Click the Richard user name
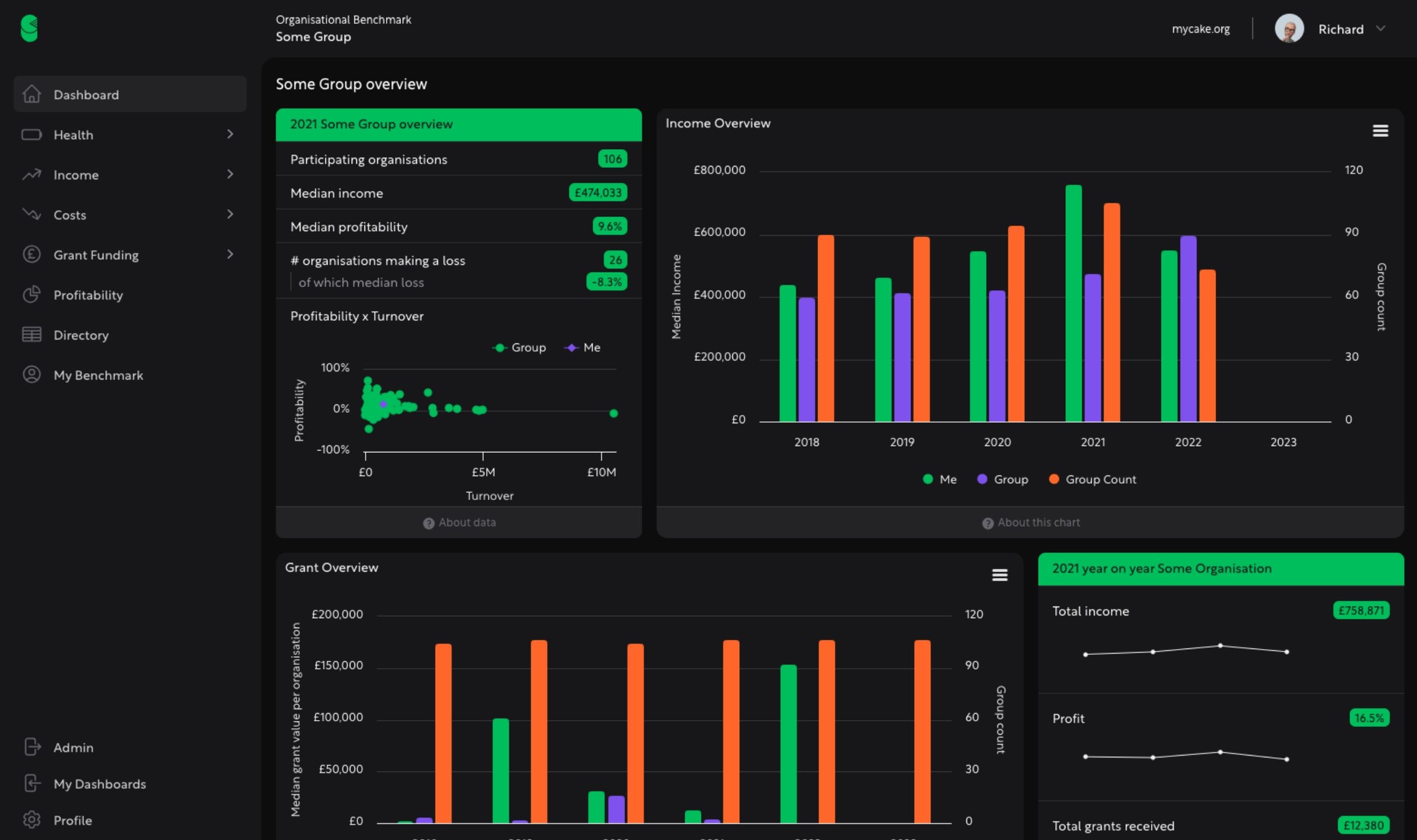Screen dimensions: 1417x840 pos(1341,29)
